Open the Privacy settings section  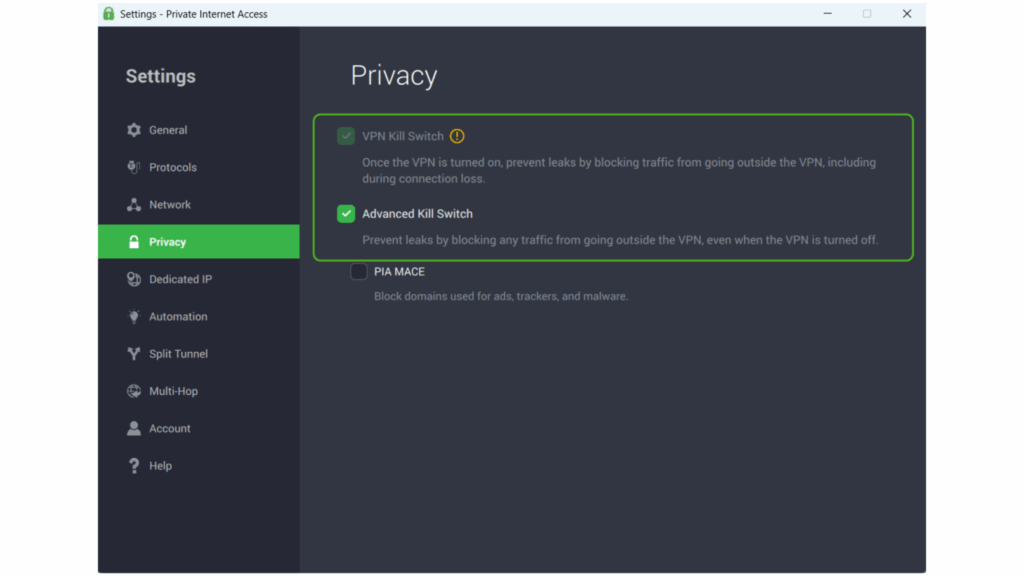point(170,241)
